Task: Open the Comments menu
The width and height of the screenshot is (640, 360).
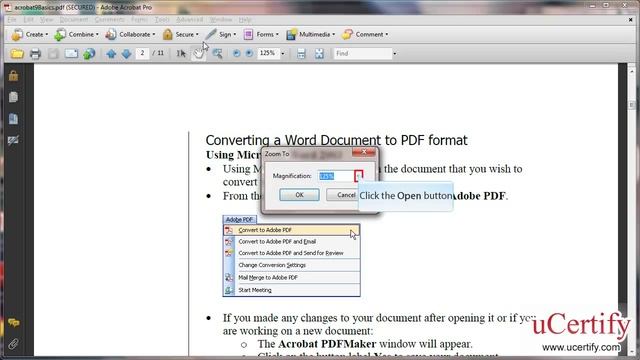Action: tap(110, 20)
